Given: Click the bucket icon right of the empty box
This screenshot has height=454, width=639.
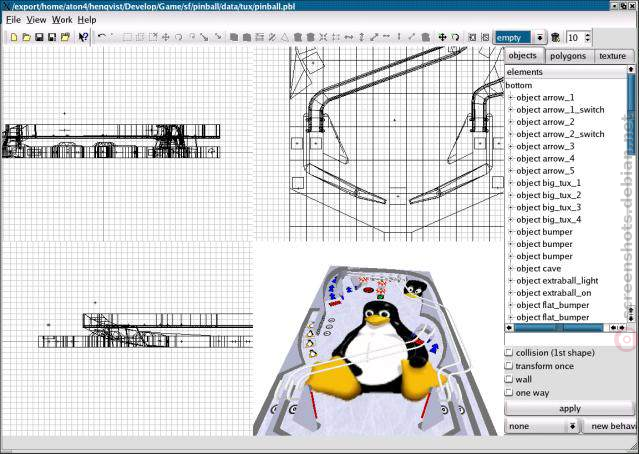Looking at the screenshot, I should pyautogui.click(x=555, y=37).
